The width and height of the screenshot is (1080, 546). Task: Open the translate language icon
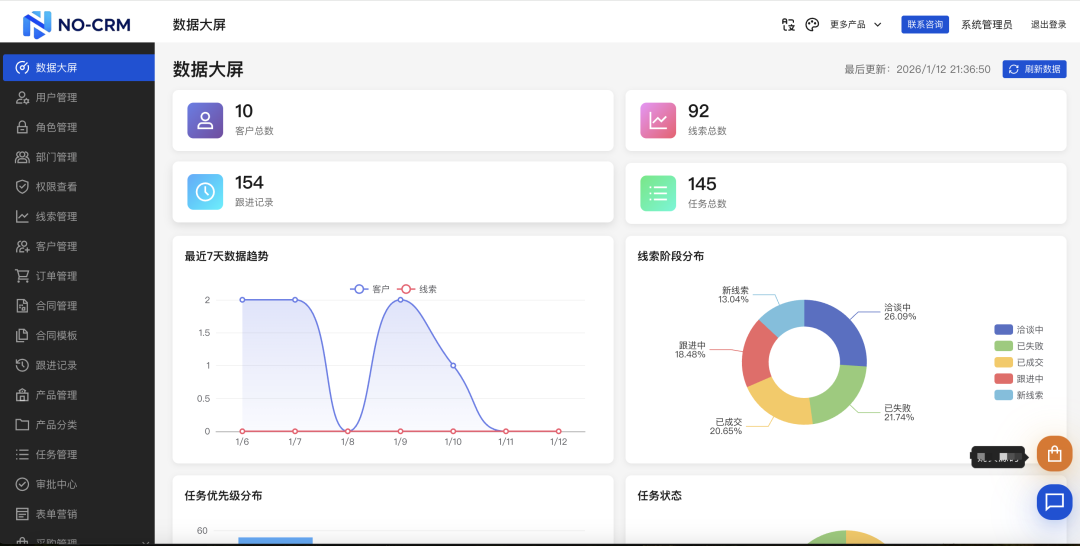click(x=789, y=25)
